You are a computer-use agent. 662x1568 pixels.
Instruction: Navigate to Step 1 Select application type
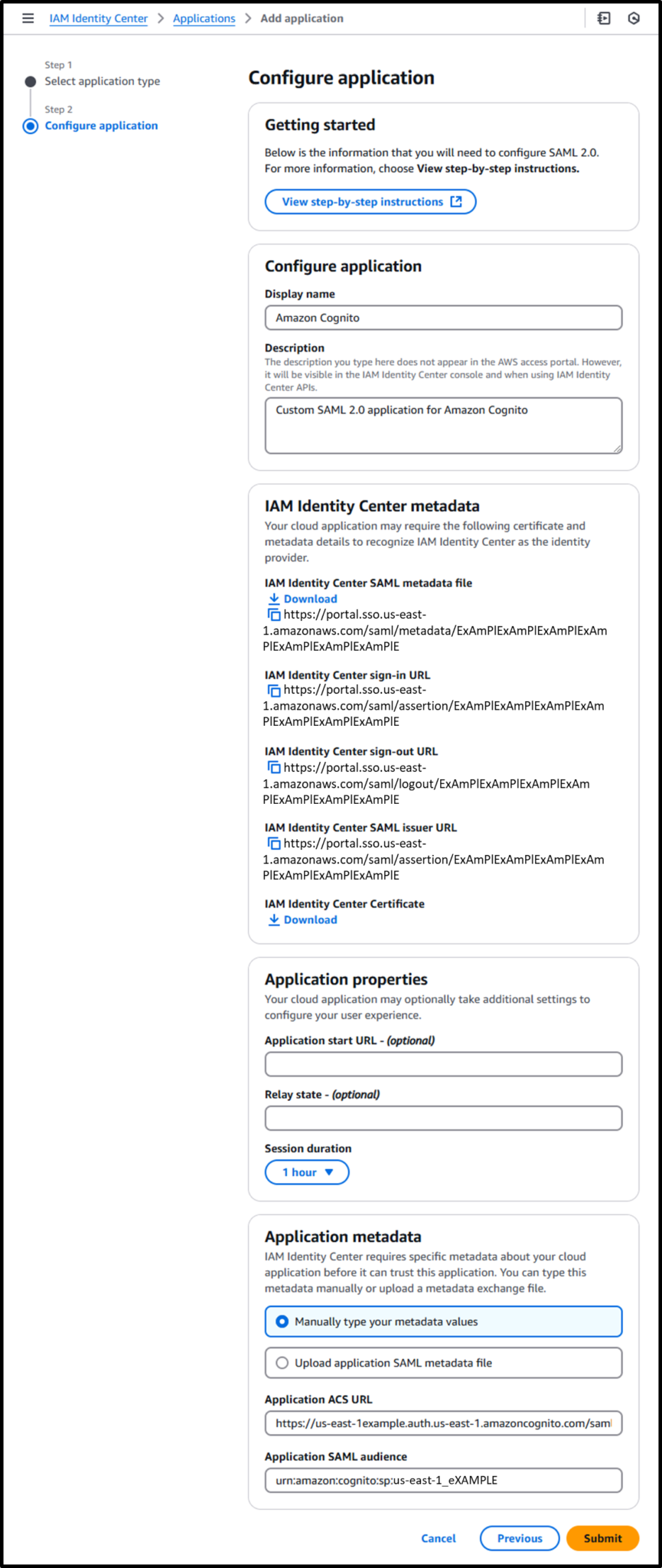pyautogui.click(x=29, y=80)
